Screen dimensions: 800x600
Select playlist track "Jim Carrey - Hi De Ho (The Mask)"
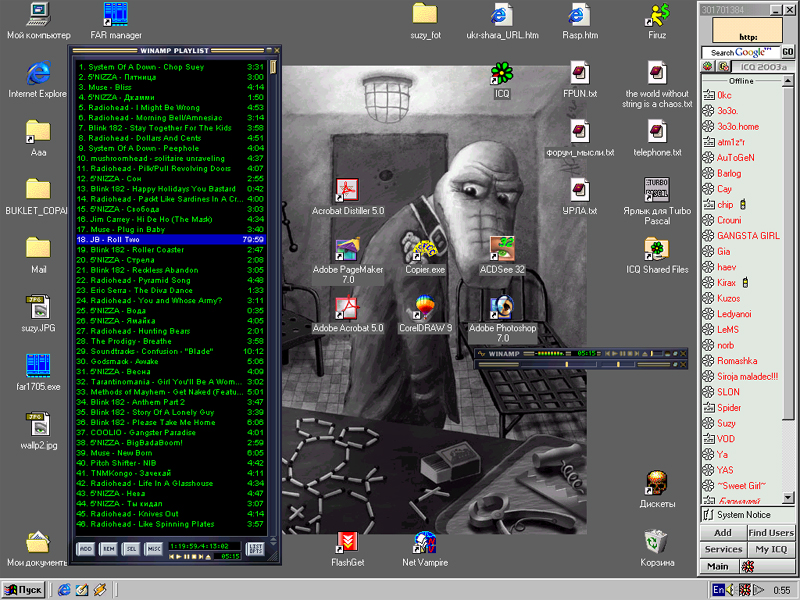point(171,219)
